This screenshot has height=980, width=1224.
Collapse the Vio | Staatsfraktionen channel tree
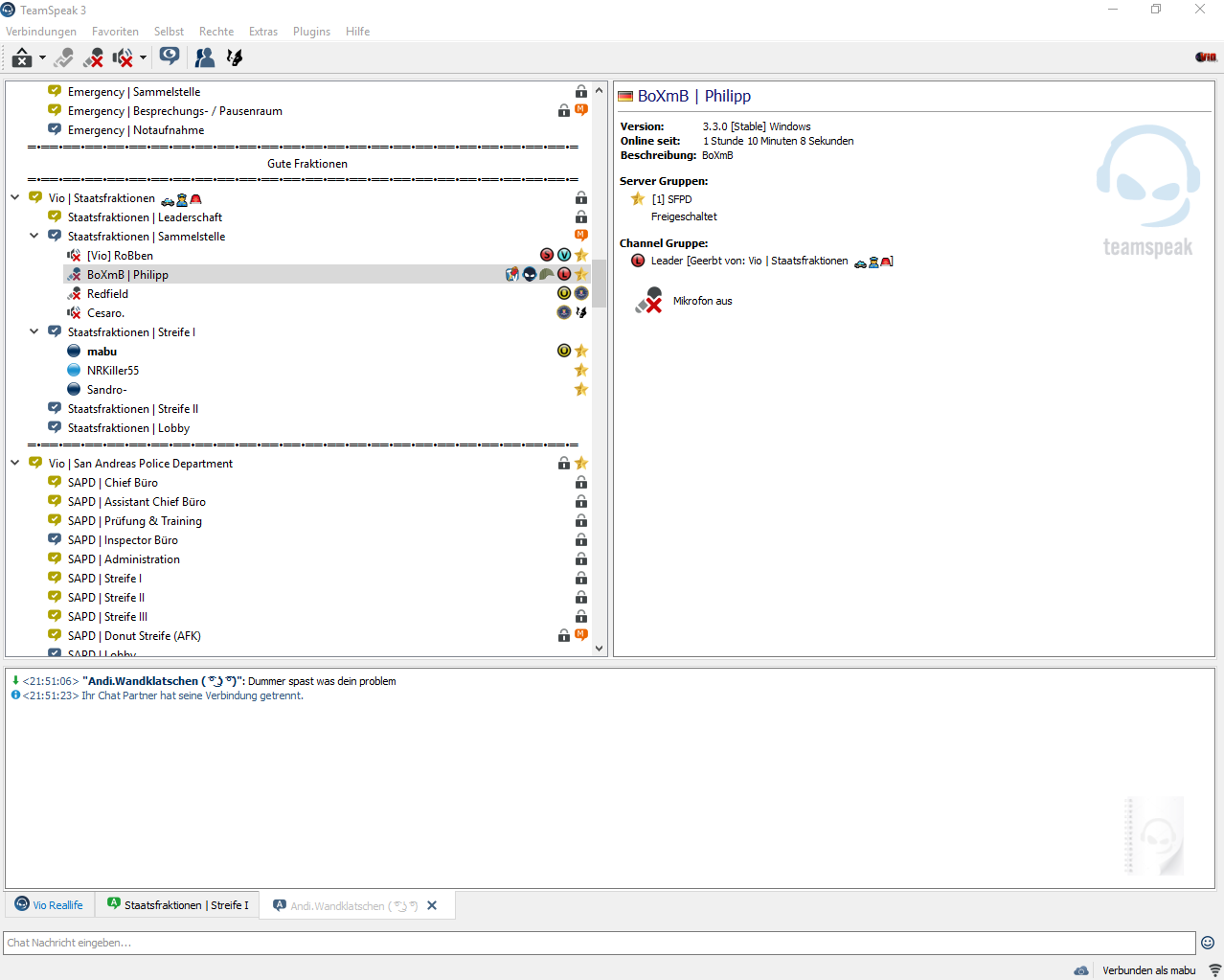15,198
